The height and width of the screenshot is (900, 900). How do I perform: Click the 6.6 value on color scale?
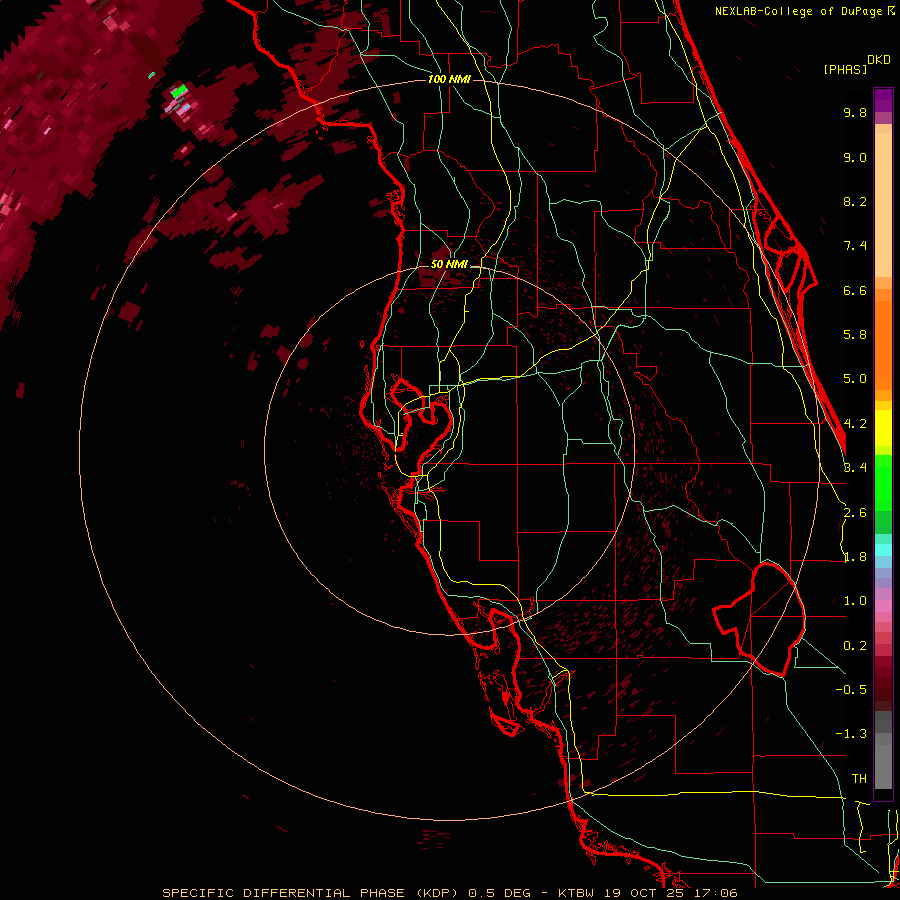pos(855,290)
